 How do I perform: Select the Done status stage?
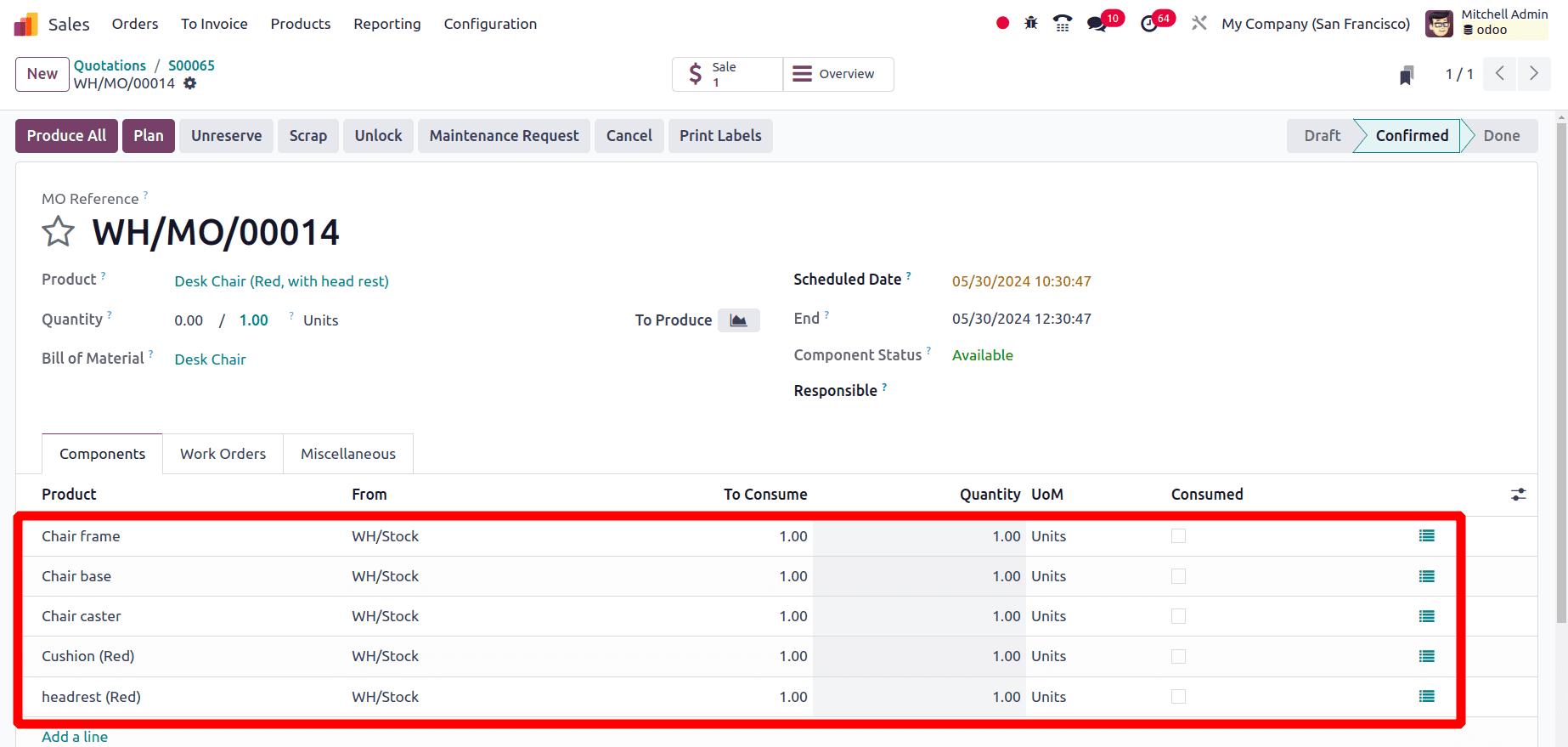[x=1501, y=136]
